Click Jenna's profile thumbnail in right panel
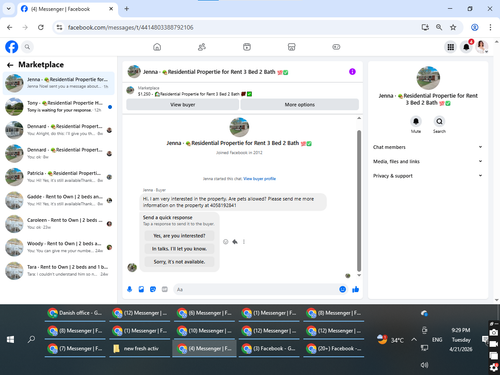The width and height of the screenshot is (500, 375). (428, 78)
